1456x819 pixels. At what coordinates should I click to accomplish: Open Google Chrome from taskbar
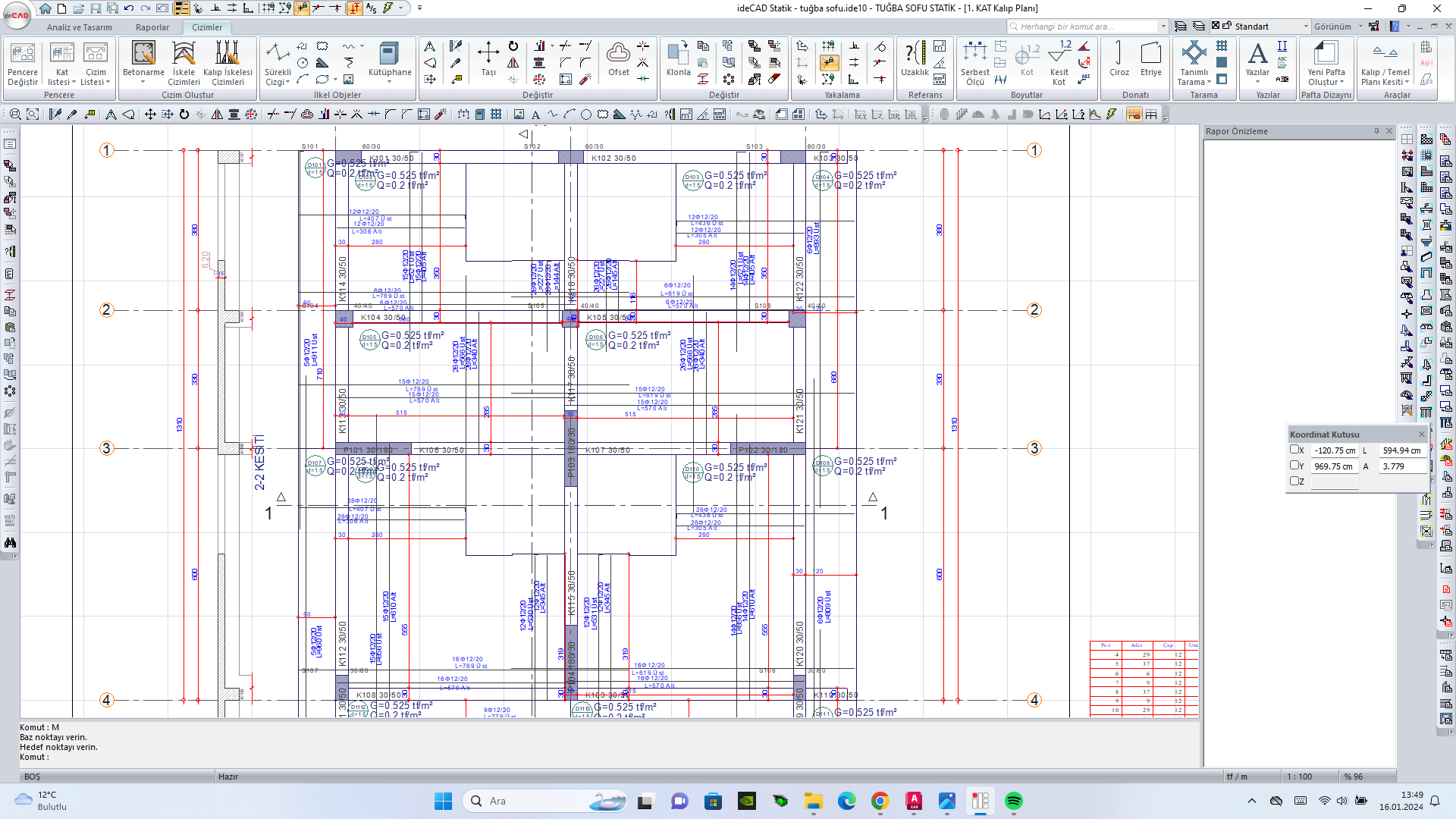click(880, 801)
